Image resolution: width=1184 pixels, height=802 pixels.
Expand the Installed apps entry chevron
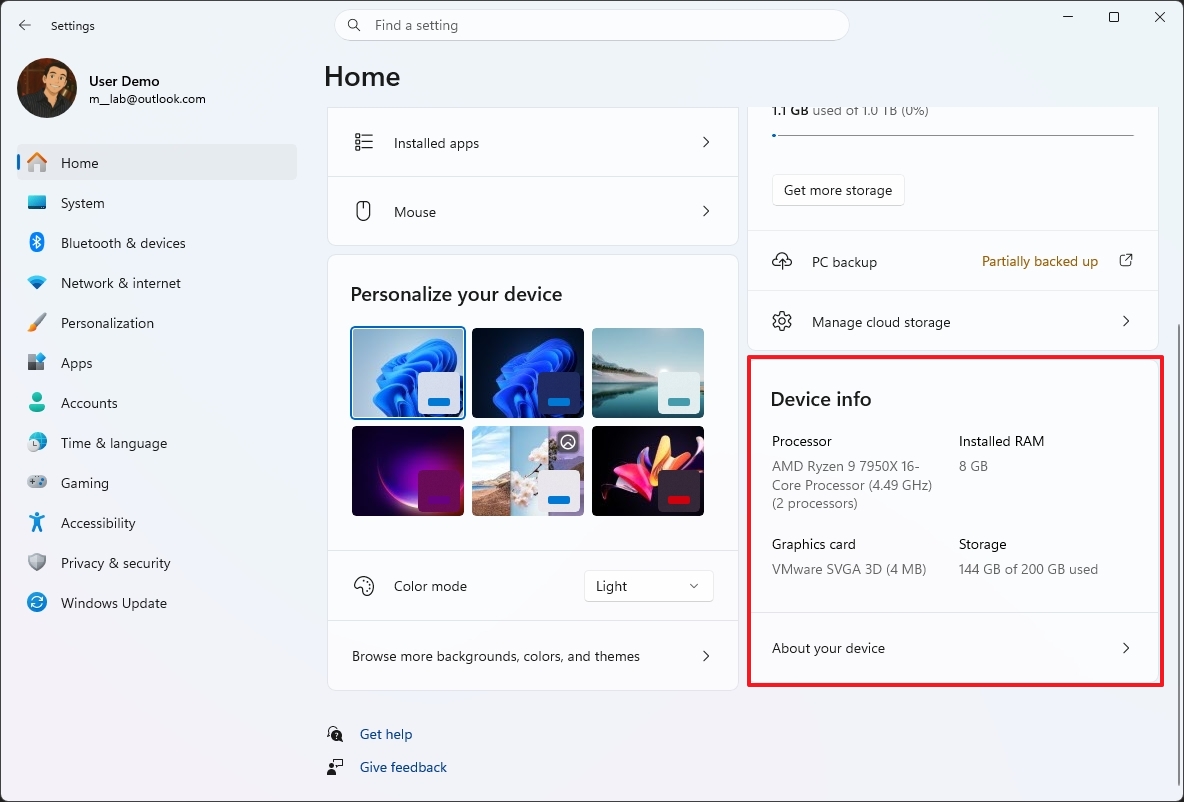(x=706, y=143)
